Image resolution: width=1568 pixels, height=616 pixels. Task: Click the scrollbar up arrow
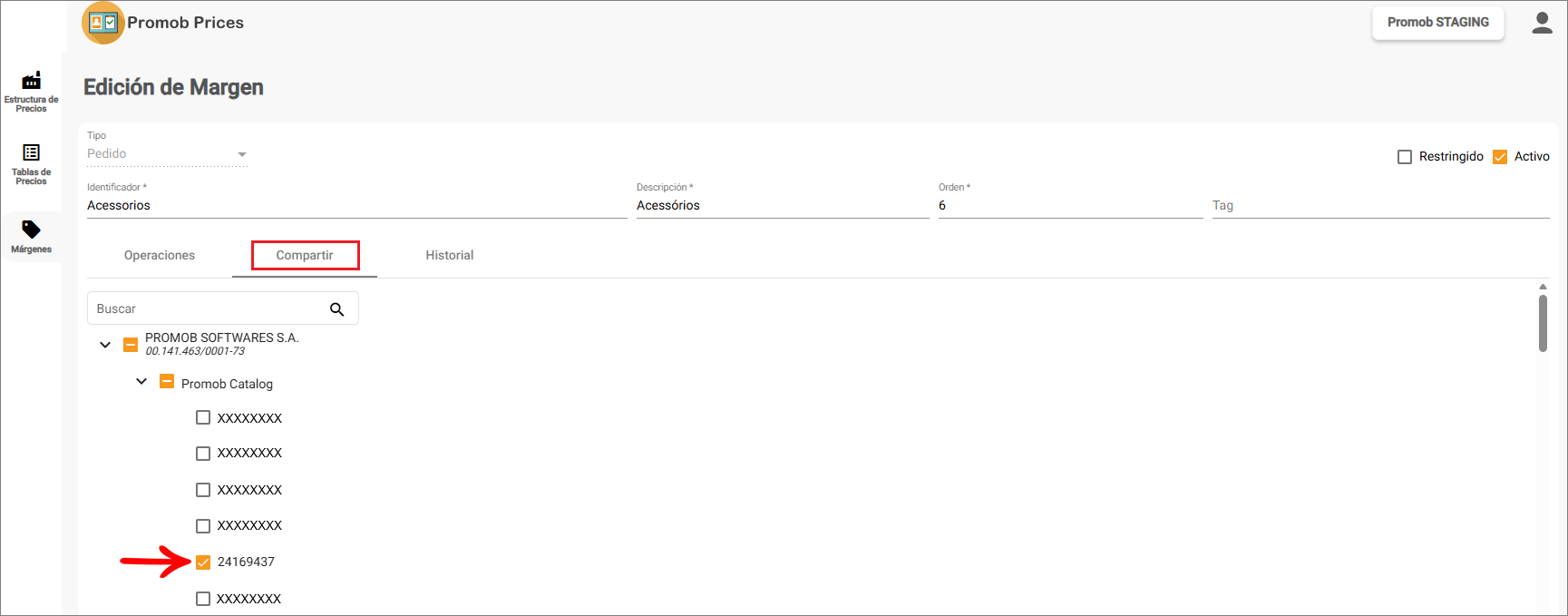(1543, 287)
